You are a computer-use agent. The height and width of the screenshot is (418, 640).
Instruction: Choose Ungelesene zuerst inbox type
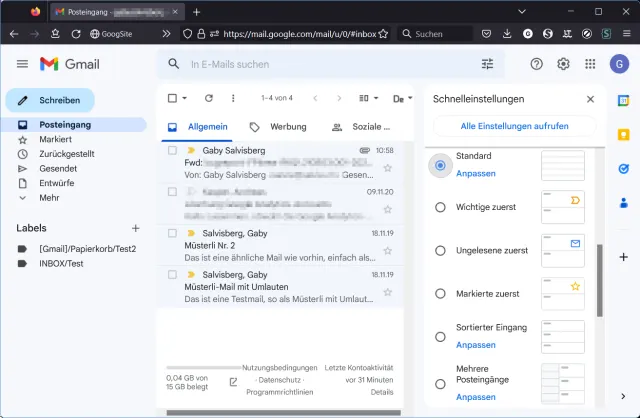440,250
